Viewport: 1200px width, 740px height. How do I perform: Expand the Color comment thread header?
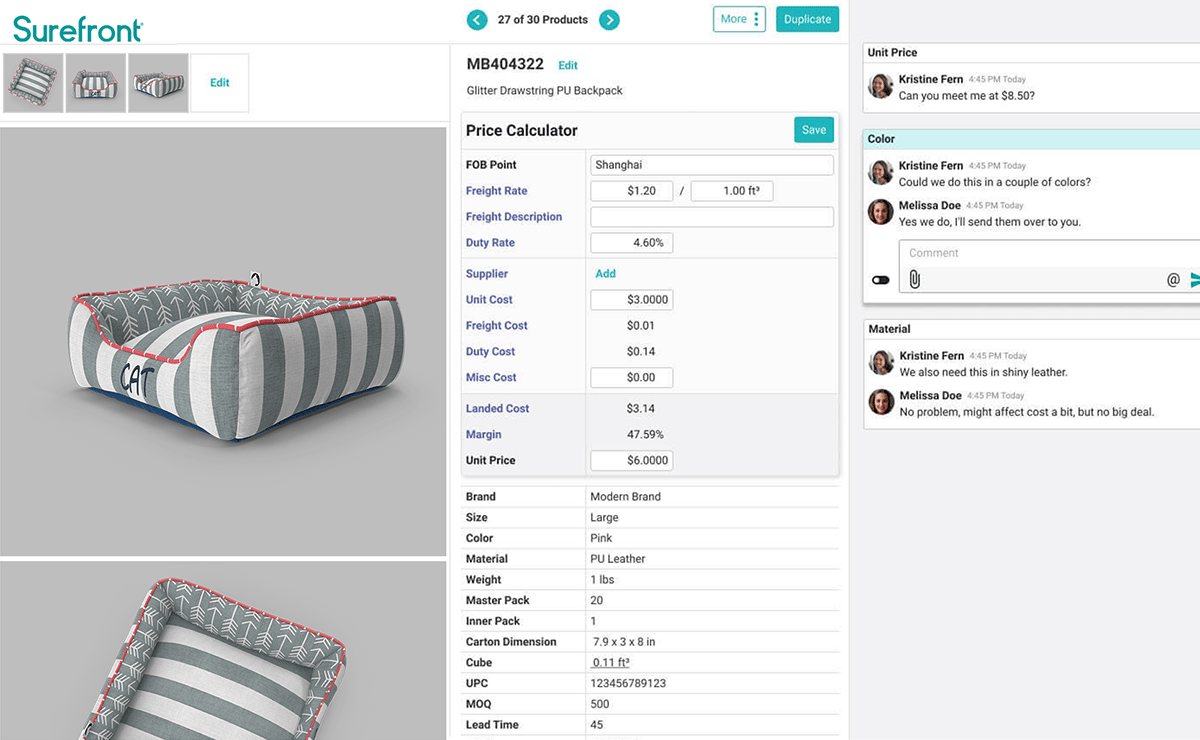[x=1030, y=139]
